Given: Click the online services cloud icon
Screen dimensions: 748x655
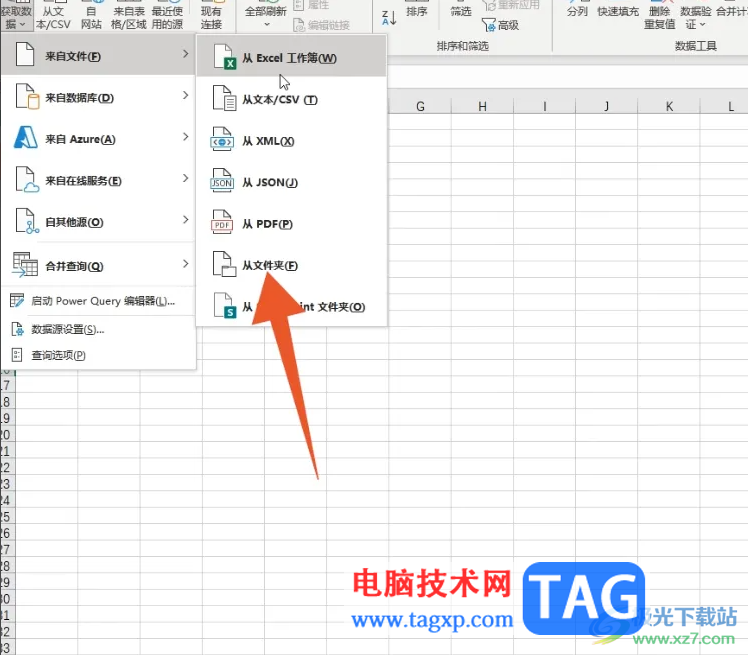Looking at the screenshot, I should [x=27, y=179].
